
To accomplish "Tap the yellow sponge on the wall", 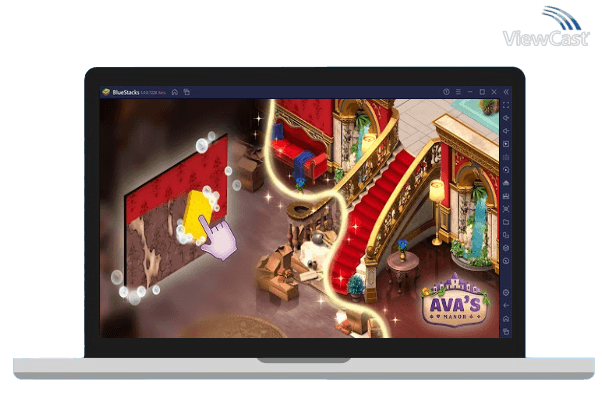I will point(198,214).
